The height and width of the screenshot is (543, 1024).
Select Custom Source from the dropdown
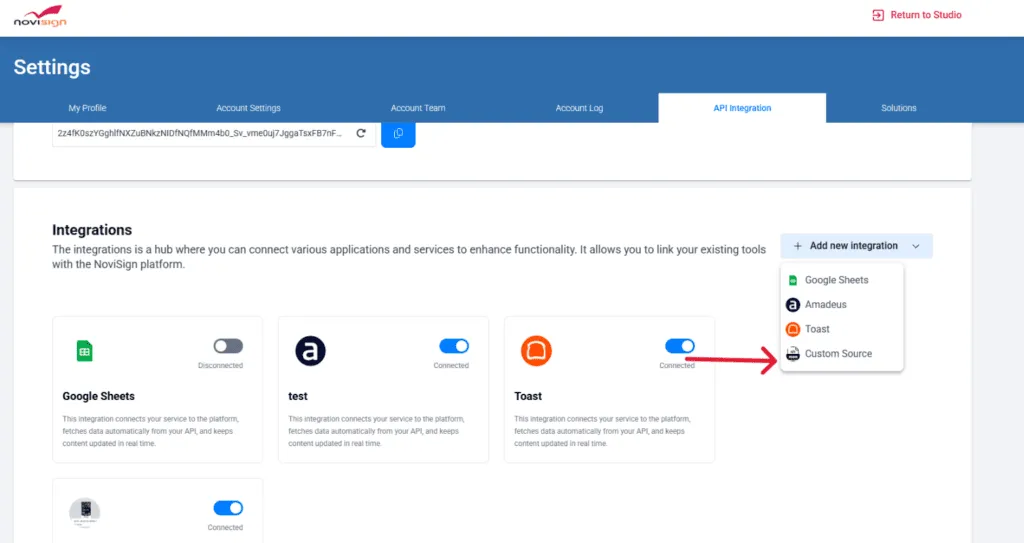838,354
